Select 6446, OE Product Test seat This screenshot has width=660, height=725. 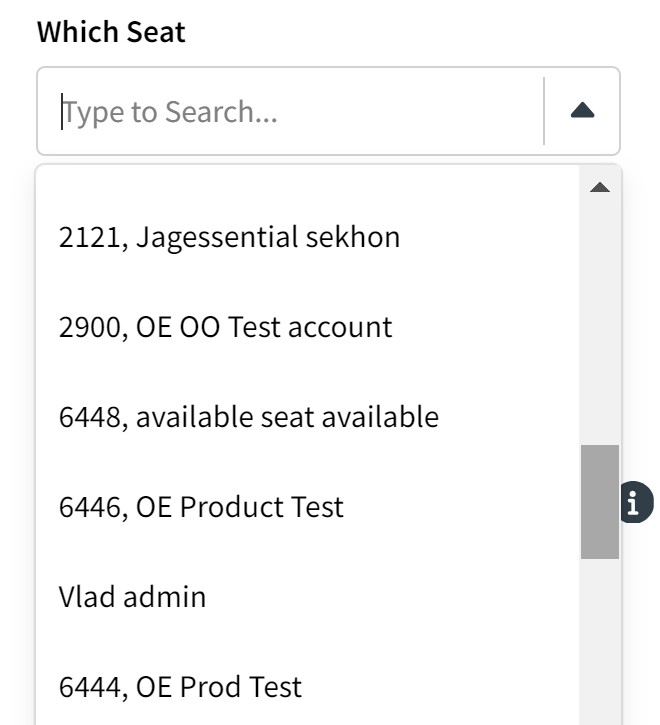(201, 507)
